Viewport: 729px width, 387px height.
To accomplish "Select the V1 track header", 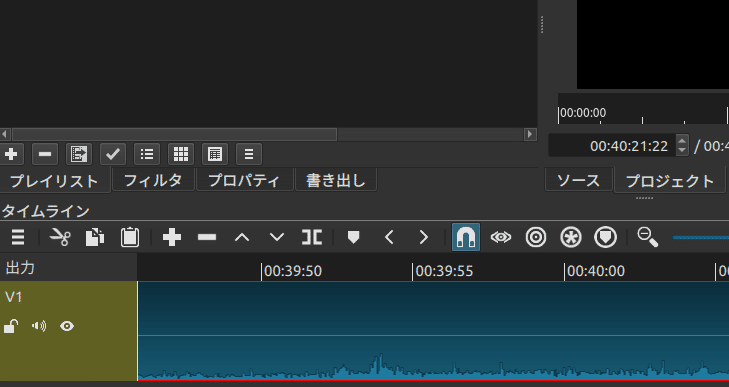I will [x=68, y=331].
